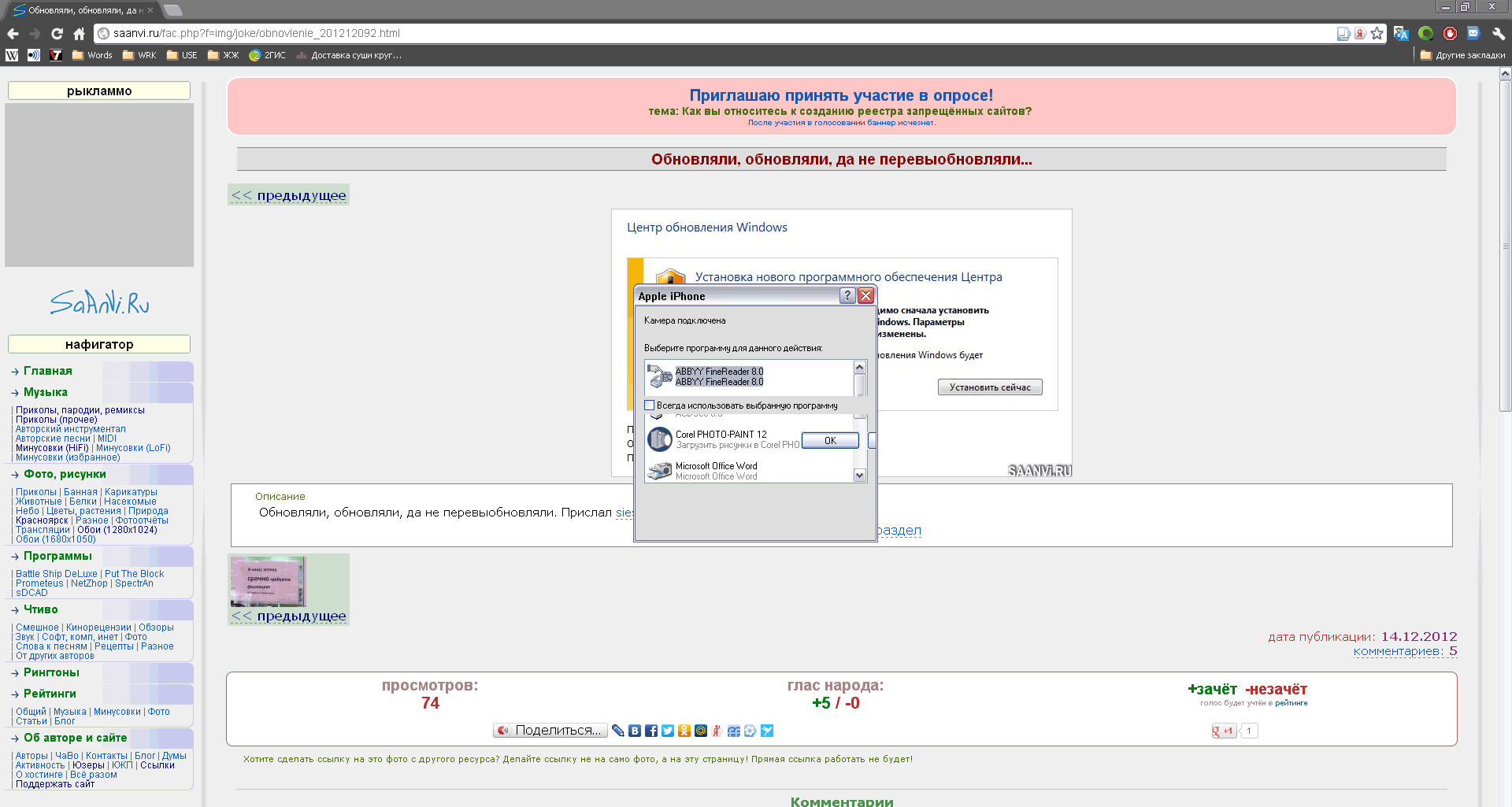Share via the LiveJournal pencil icon

pos(618,731)
